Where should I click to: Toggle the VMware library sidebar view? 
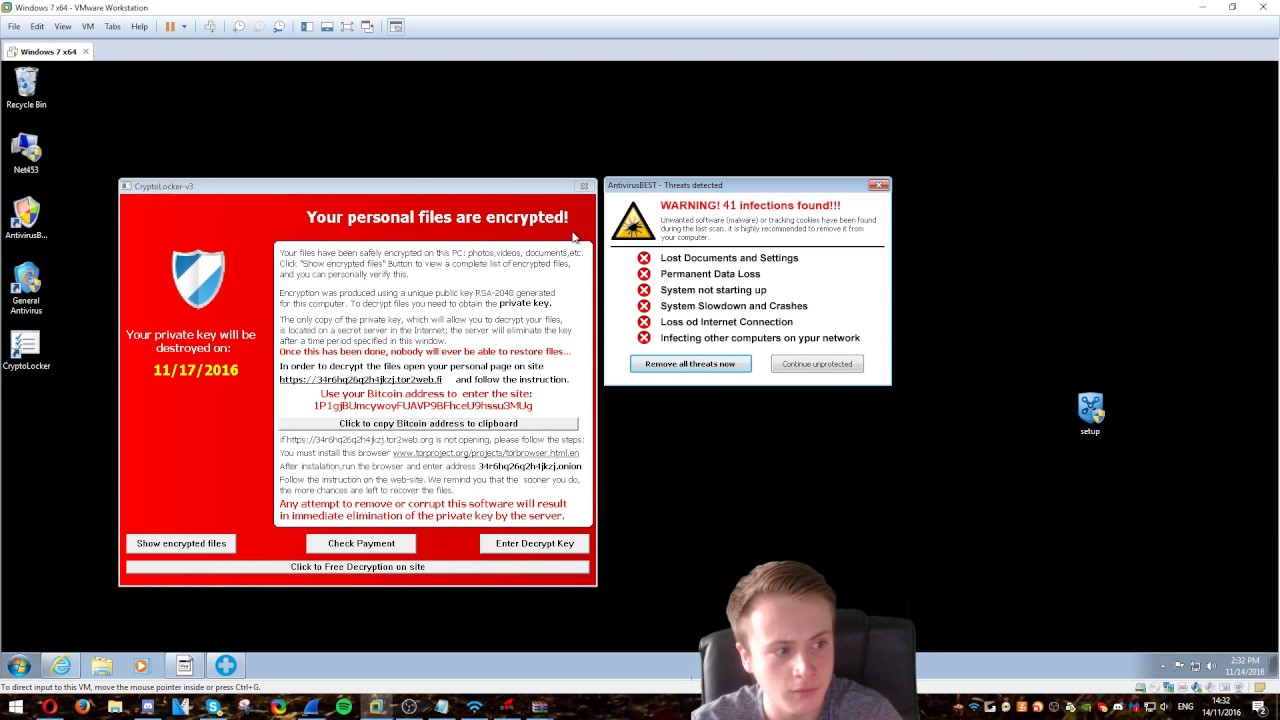307,27
